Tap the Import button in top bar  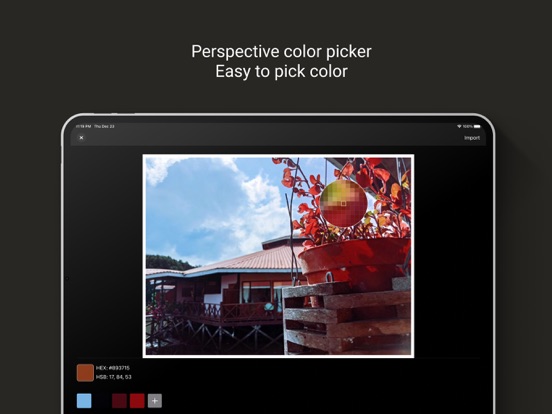pyautogui.click(x=472, y=138)
